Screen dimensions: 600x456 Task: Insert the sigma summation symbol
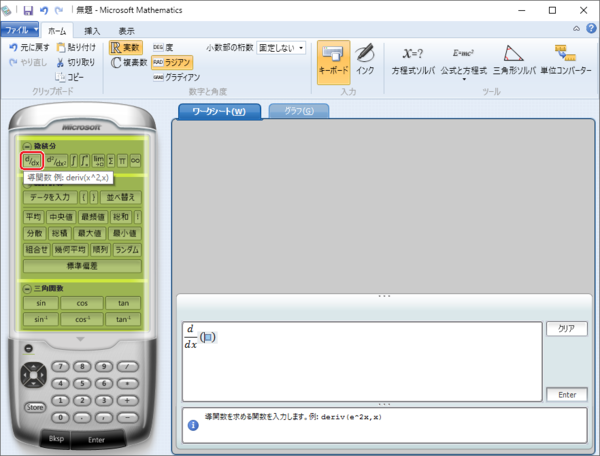point(111,161)
